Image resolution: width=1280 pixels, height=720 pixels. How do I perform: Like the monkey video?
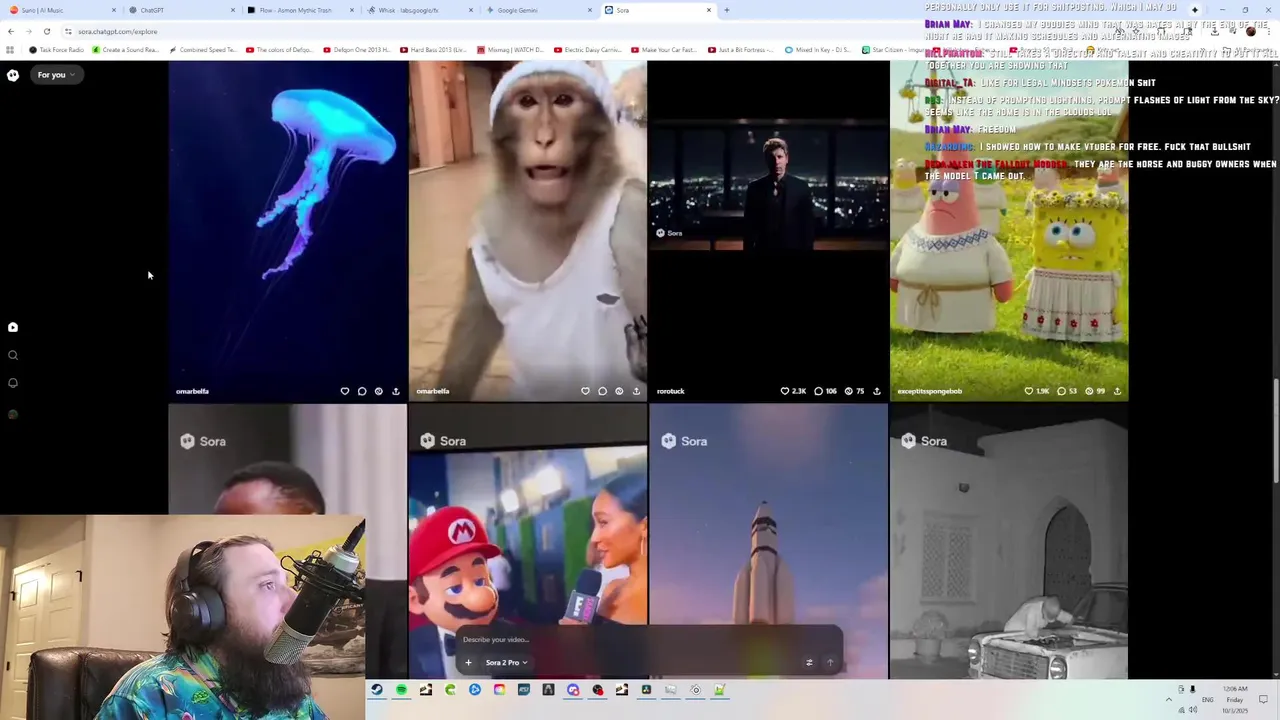pos(585,391)
